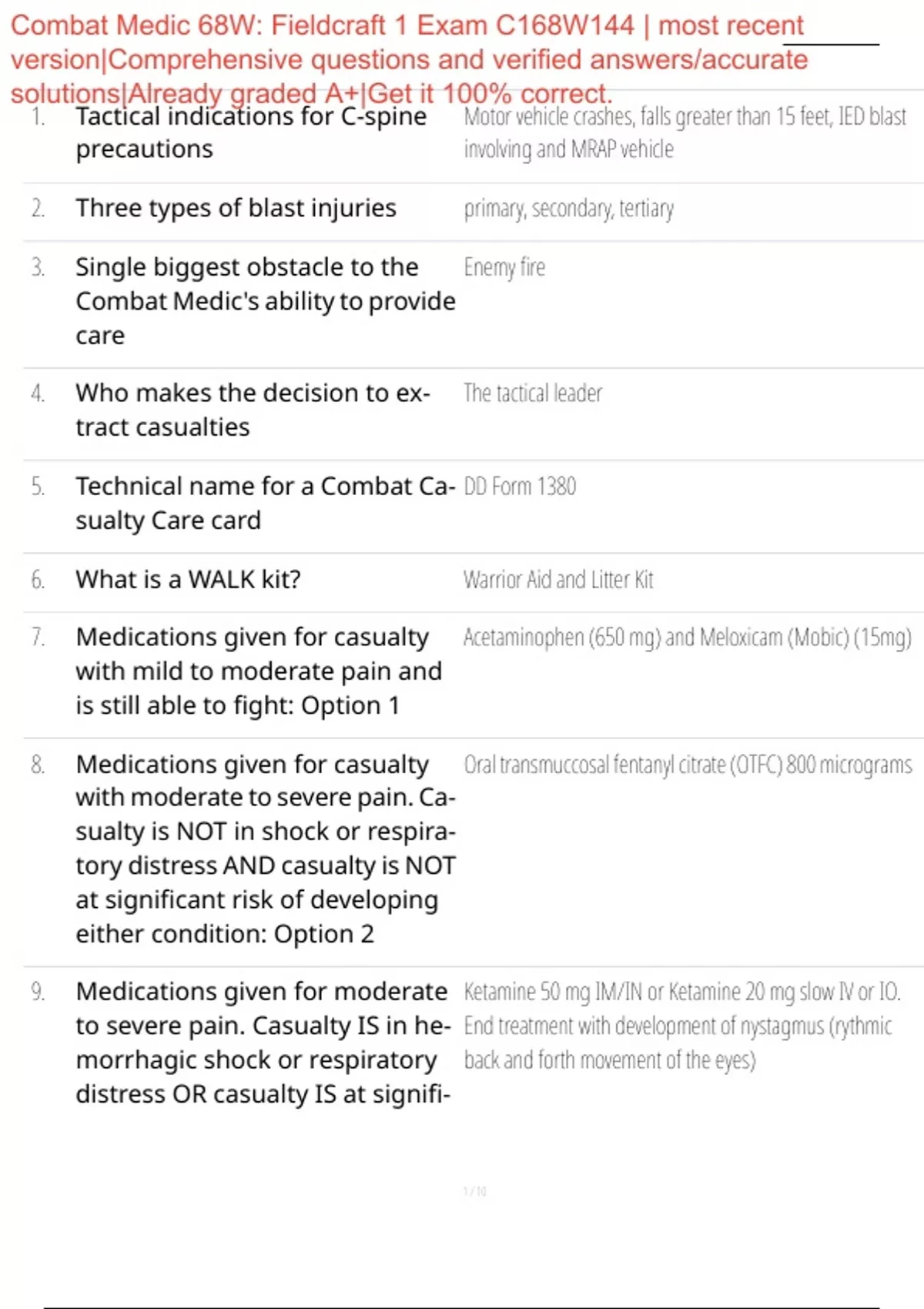This screenshot has height=1309, width=924.
Task: Click the page number indicator at the bottom
Action: pyautogui.click(x=474, y=1191)
